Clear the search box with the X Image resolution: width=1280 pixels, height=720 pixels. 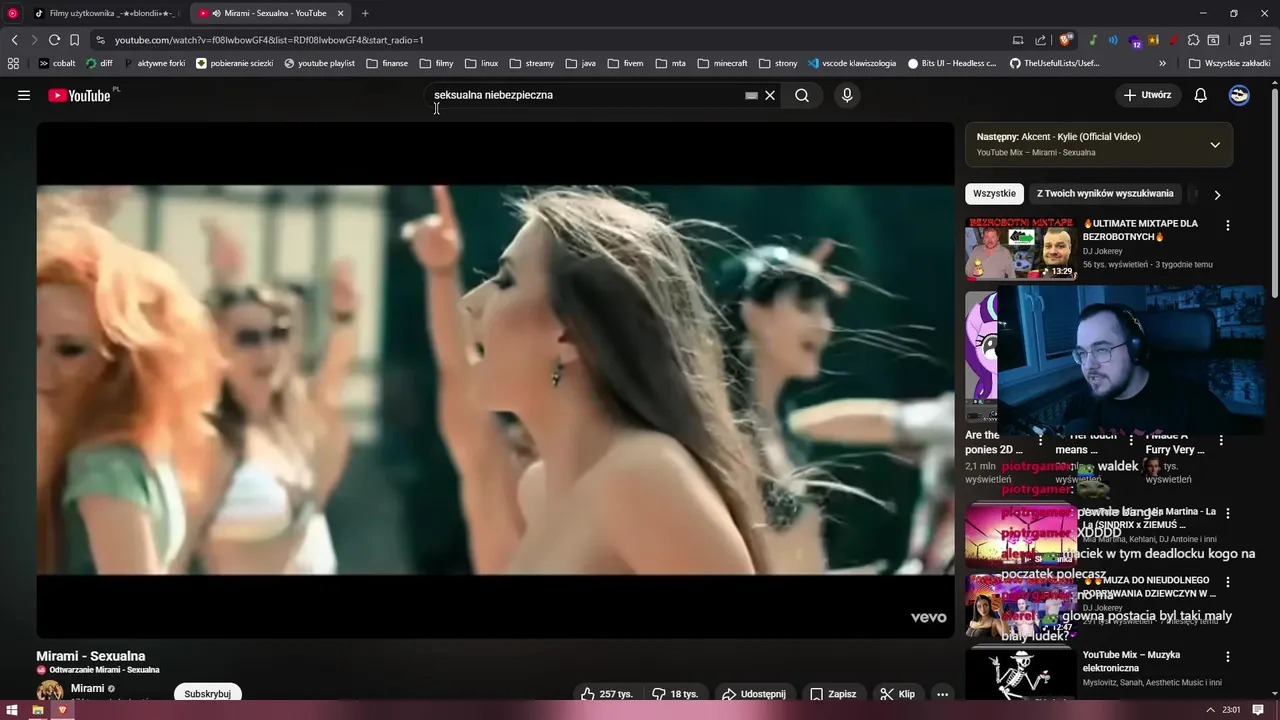770,95
